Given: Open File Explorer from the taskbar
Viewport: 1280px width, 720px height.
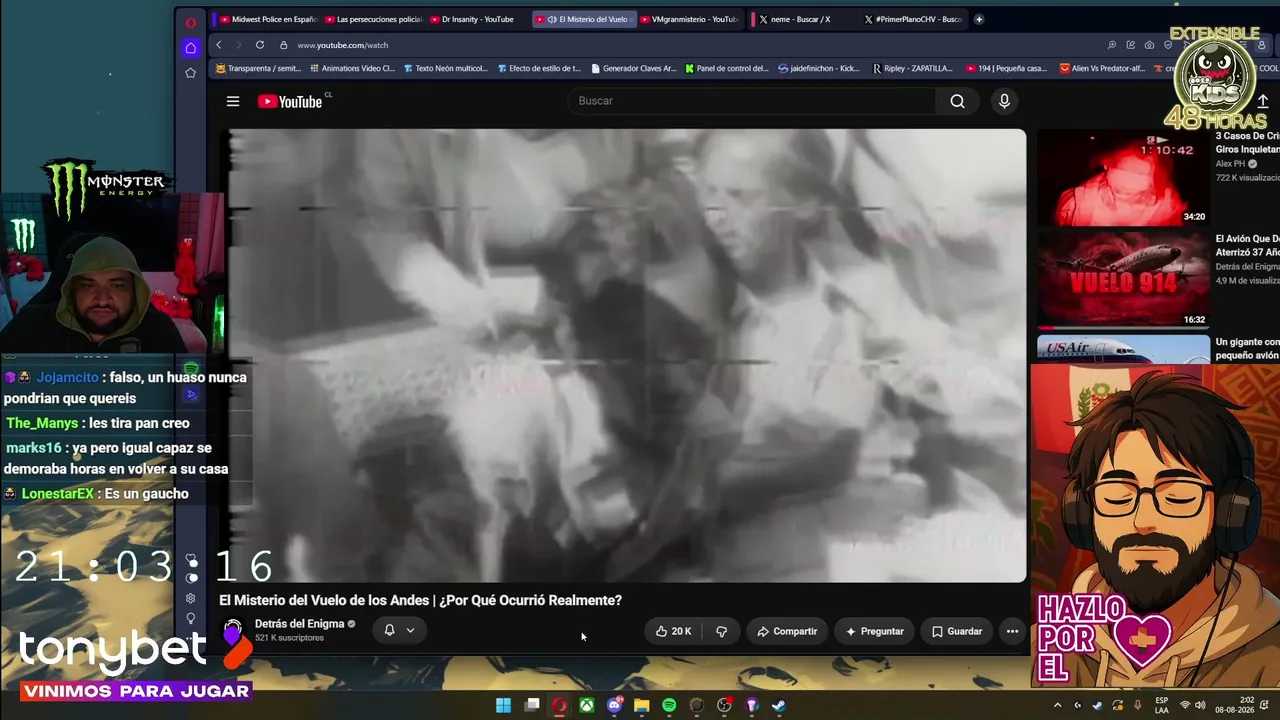Looking at the screenshot, I should (642, 705).
